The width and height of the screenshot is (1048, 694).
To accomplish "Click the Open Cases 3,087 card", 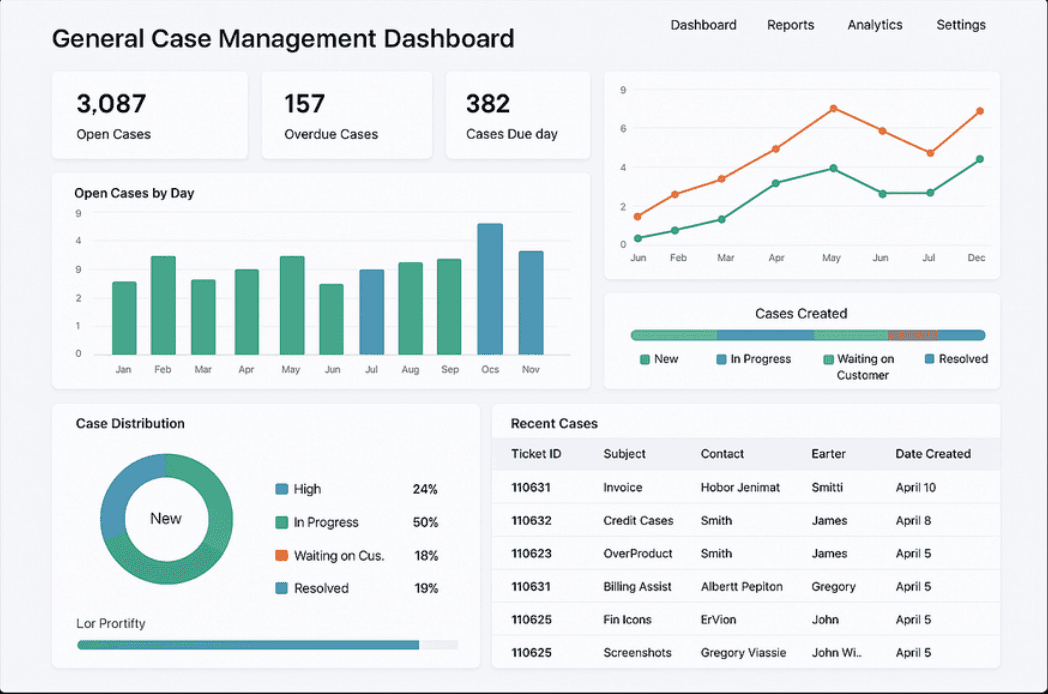I will (x=150, y=115).
